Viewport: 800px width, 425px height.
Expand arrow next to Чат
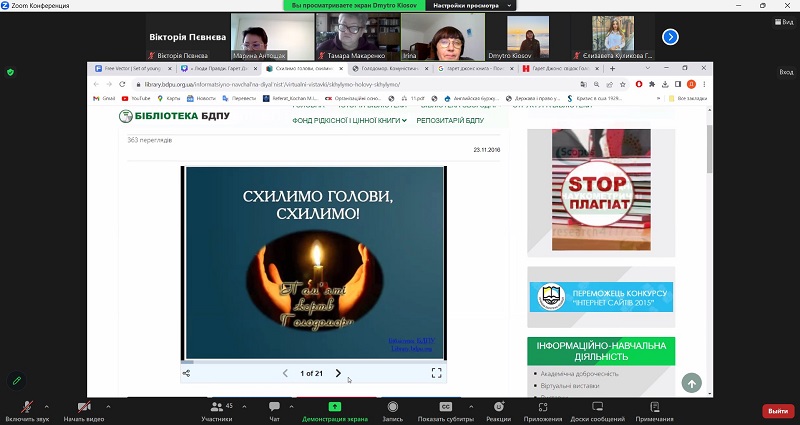291,407
